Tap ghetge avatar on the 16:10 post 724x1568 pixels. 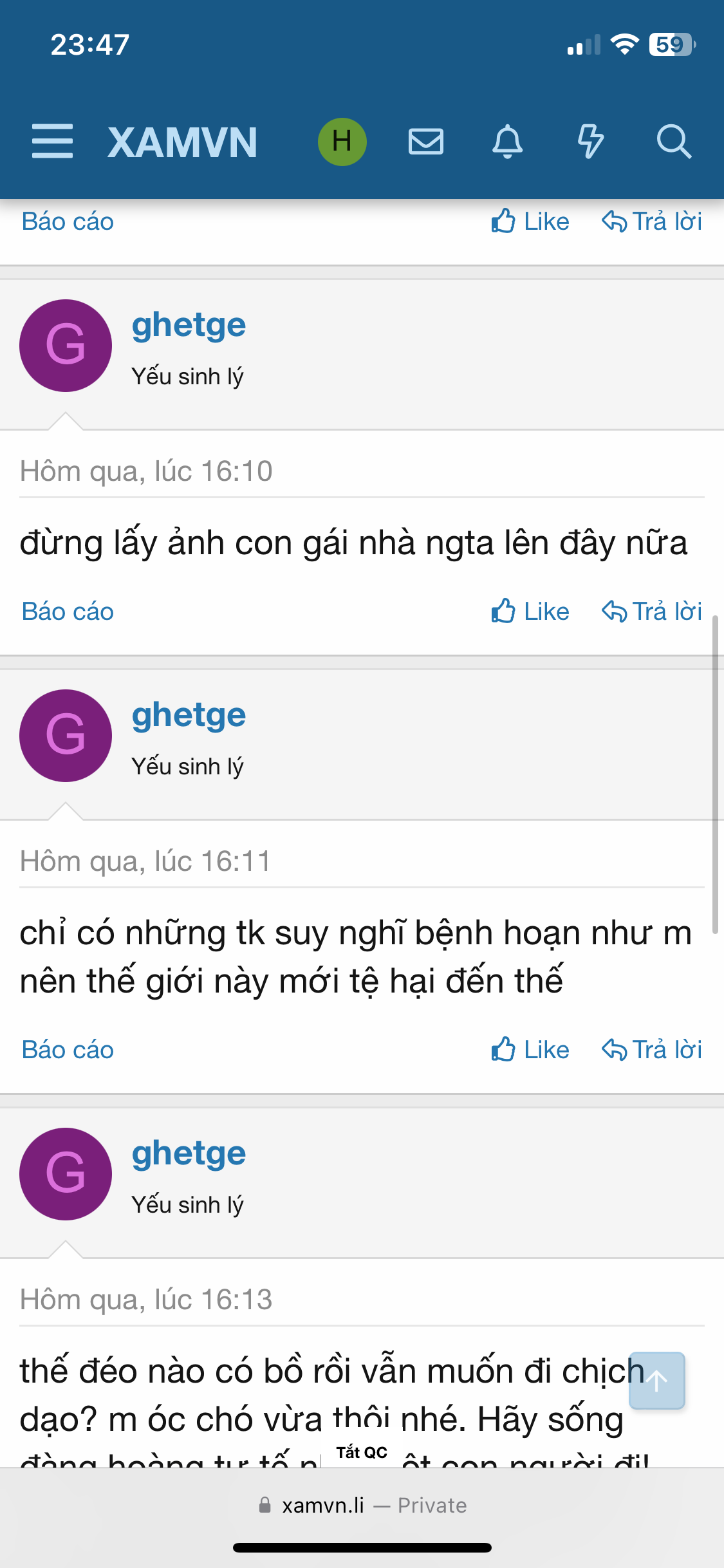point(66,346)
